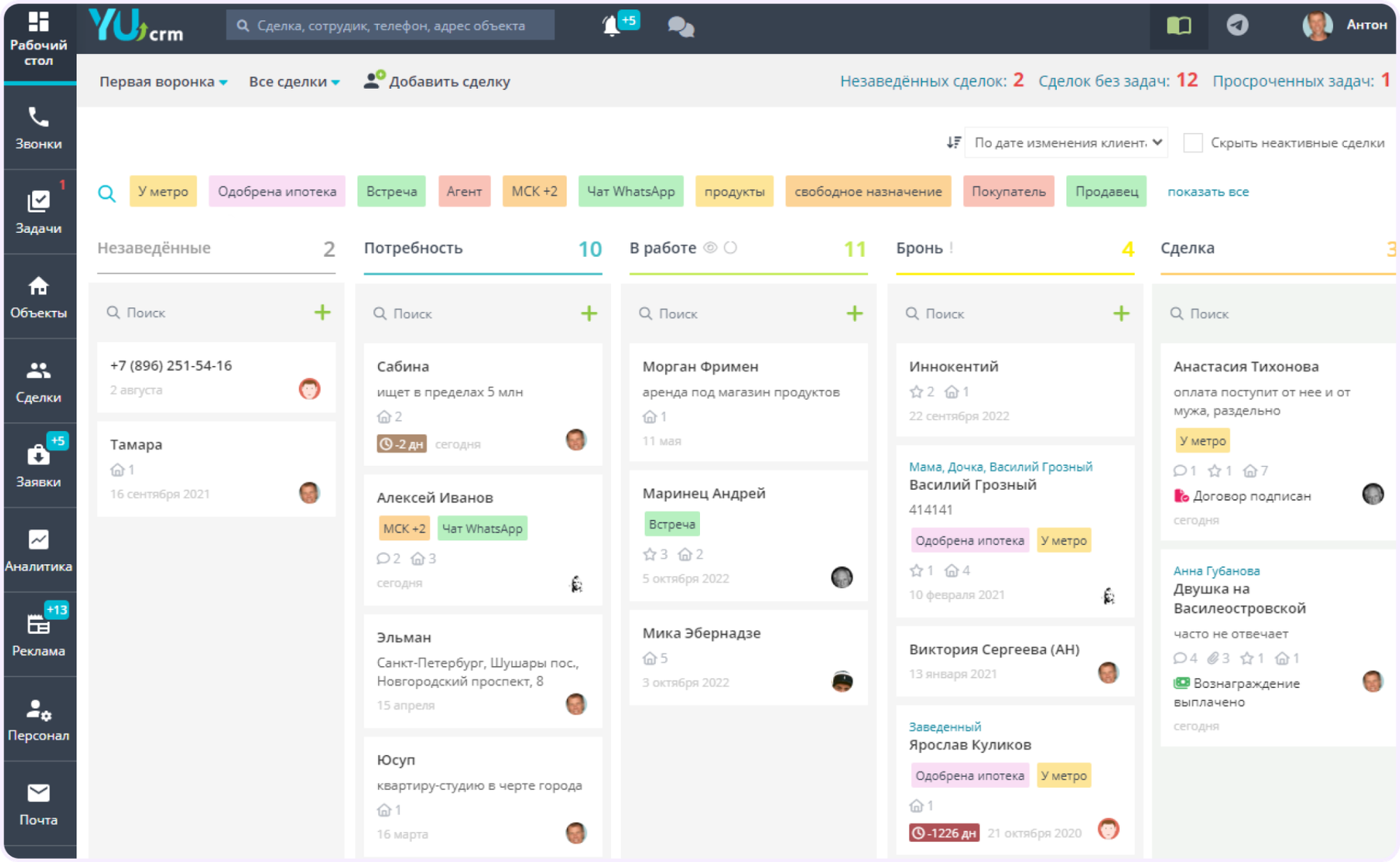
Task: Click the global search field
Action: tap(391, 26)
